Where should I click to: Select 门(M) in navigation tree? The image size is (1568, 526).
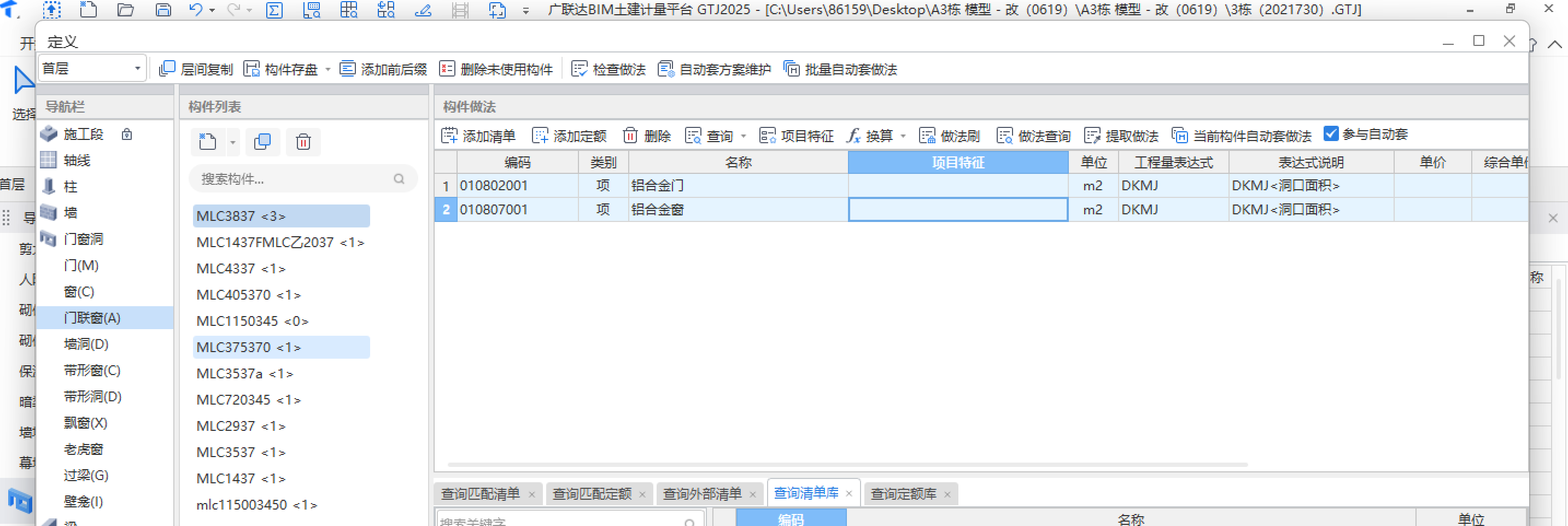tap(81, 265)
